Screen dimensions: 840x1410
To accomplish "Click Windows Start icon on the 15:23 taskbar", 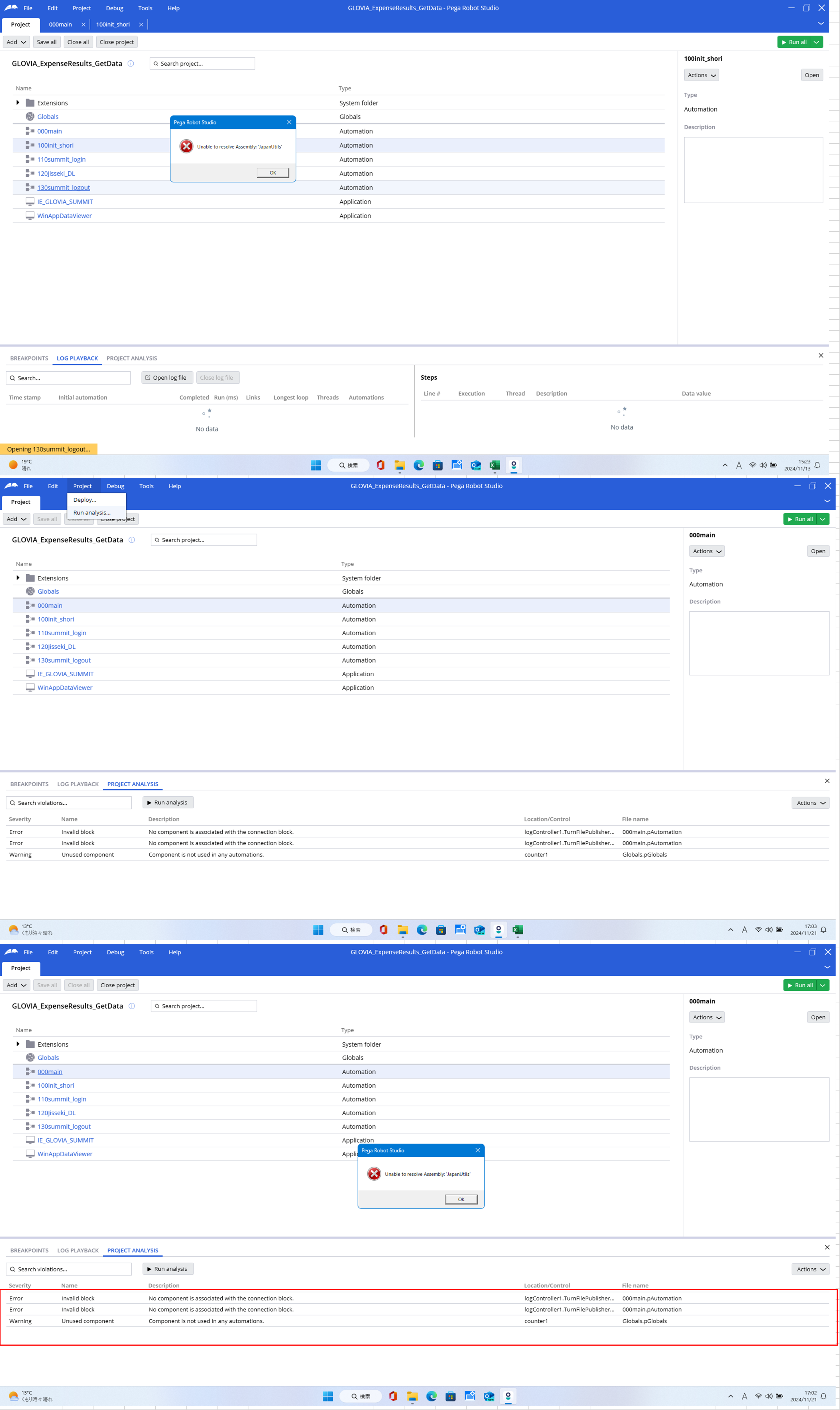I will pyautogui.click(x=316, y=465).
